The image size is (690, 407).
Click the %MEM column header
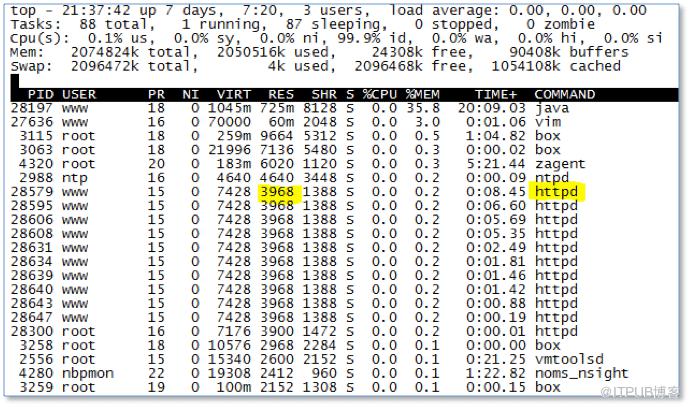[422, 94]
